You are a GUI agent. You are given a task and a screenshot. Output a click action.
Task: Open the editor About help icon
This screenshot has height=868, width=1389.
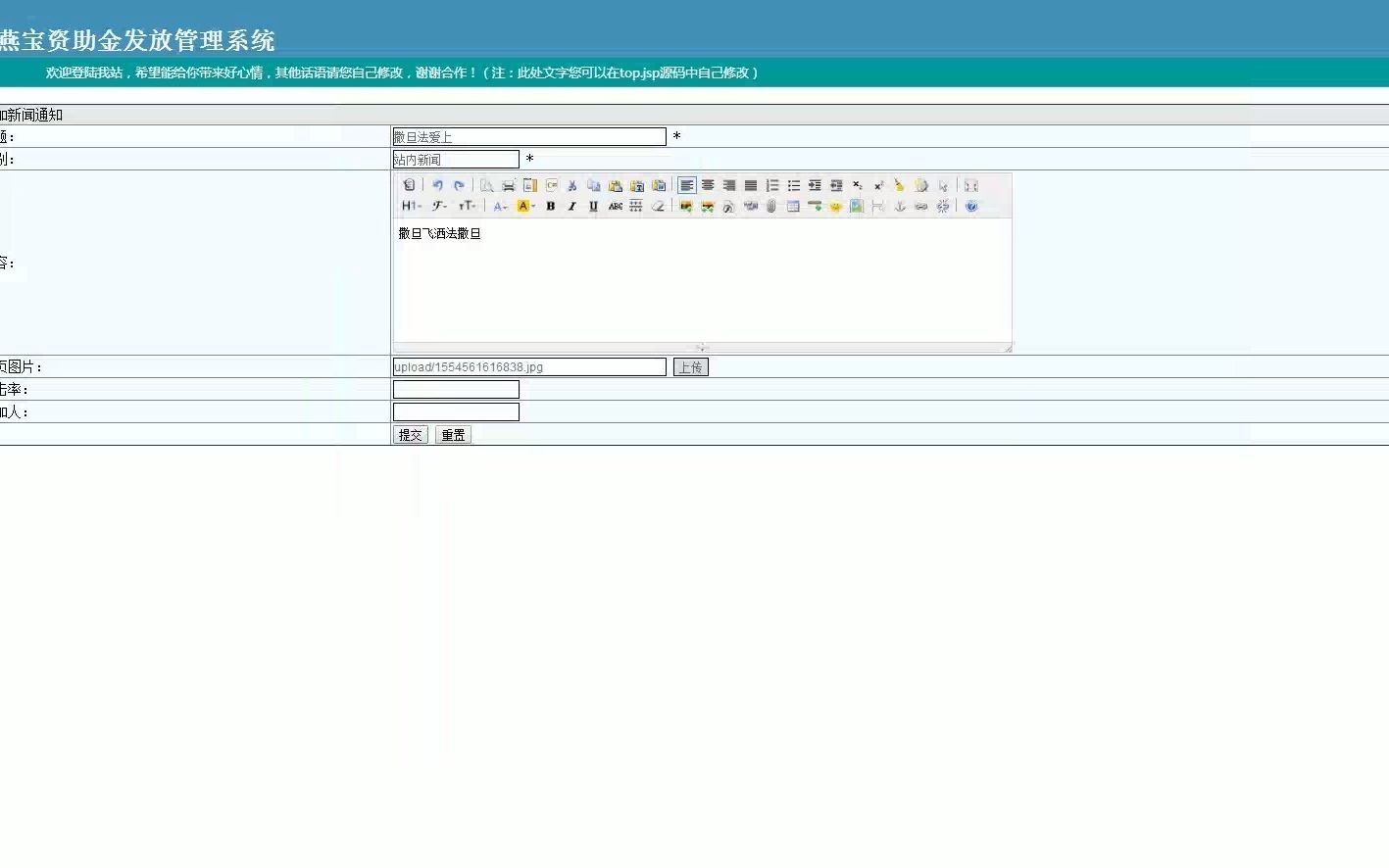(971, 206)
